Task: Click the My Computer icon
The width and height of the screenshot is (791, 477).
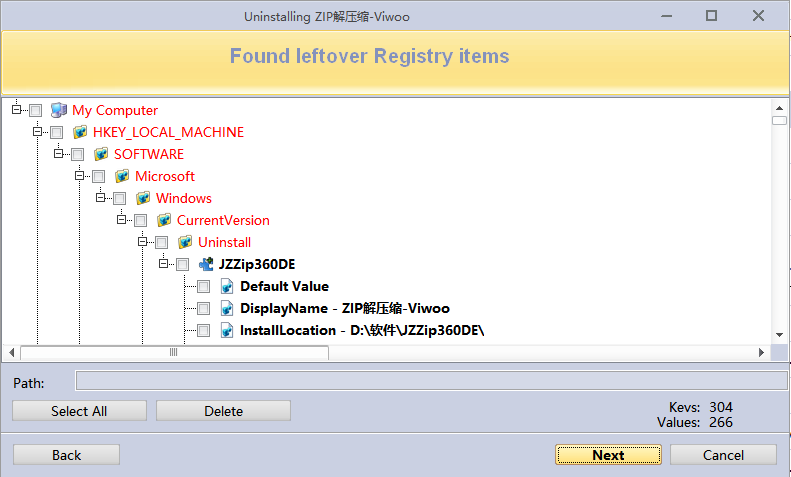Action: click(x=59, y=110)
